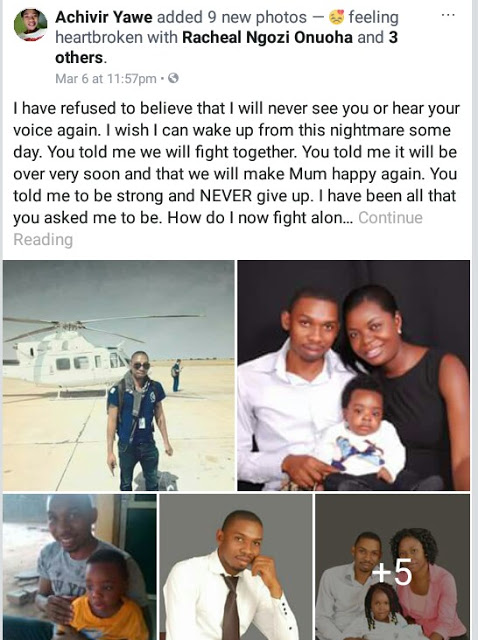Screen dimensions: 478x640
Task: Open Racheal Ngozi Onuoha's tagged profile
Action: point(267,37)
